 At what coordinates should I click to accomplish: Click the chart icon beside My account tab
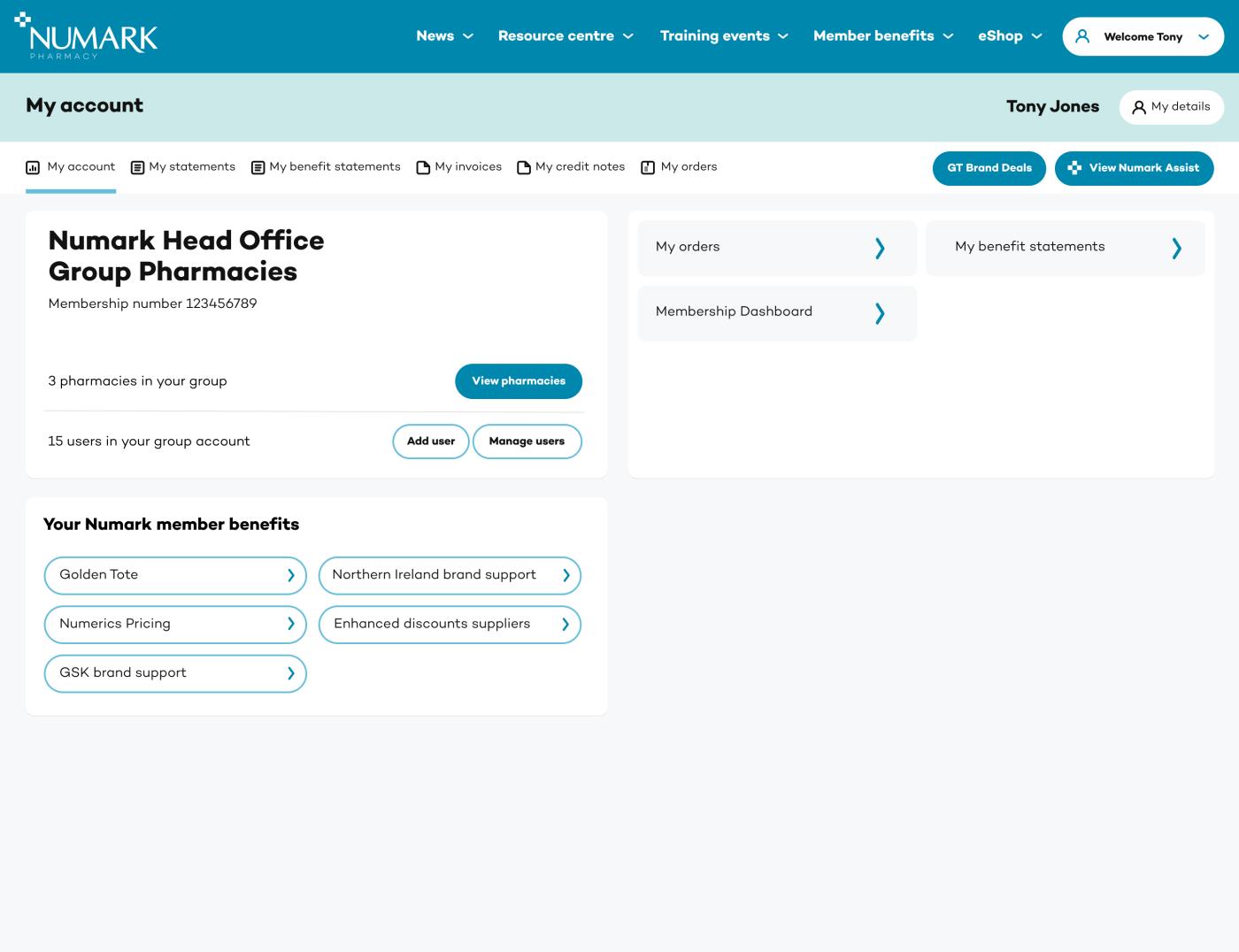pyautogui.click(x=33, y=167)
